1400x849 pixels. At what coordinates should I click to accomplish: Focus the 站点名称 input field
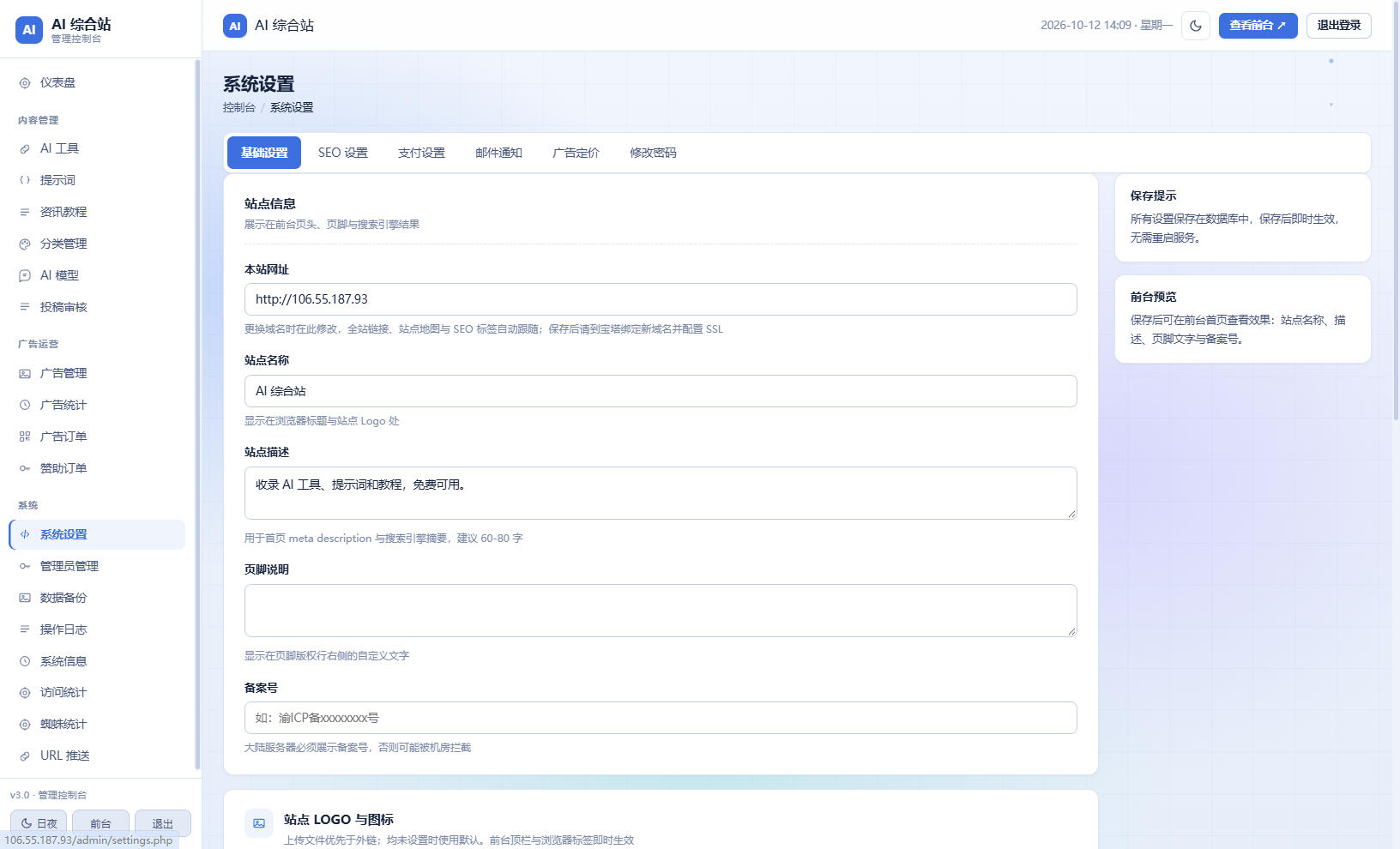click(661, 391)
